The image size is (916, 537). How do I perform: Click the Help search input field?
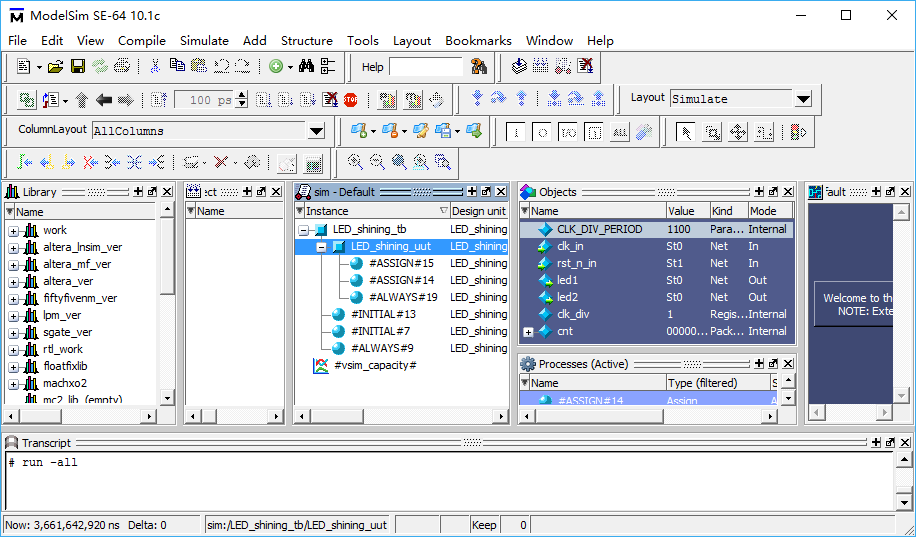pyautogui.click(x=426, y=67)
